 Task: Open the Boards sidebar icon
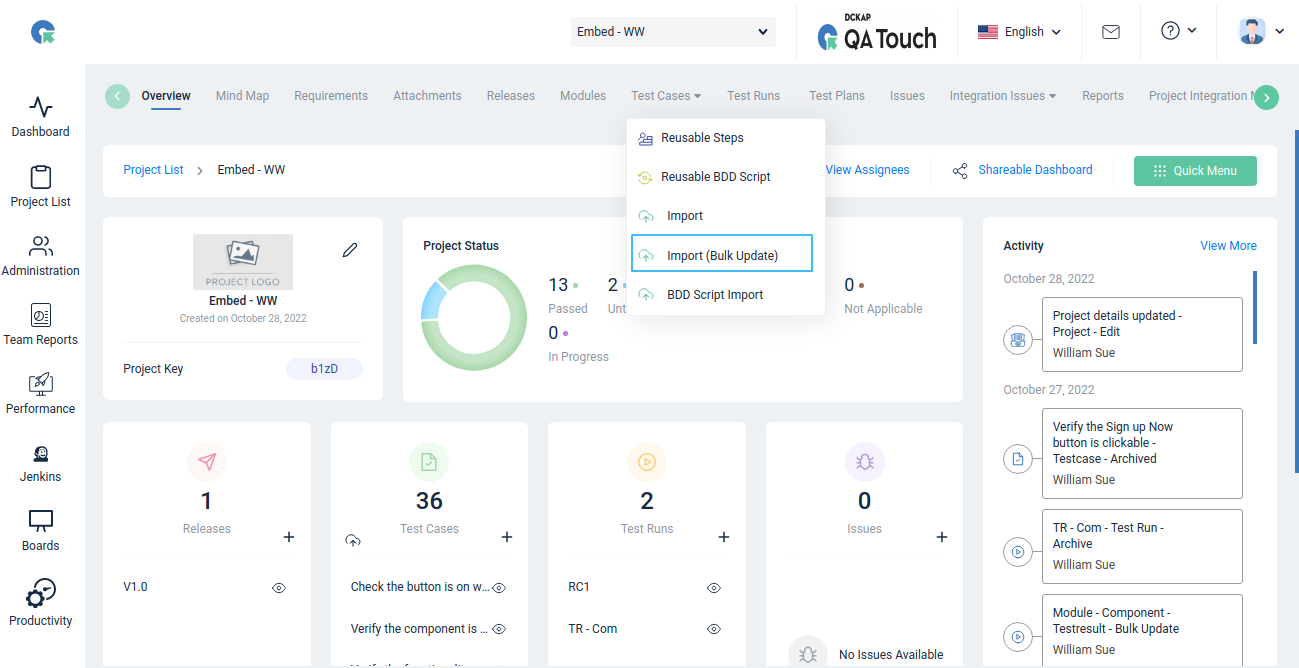click(x=40, y=521)
